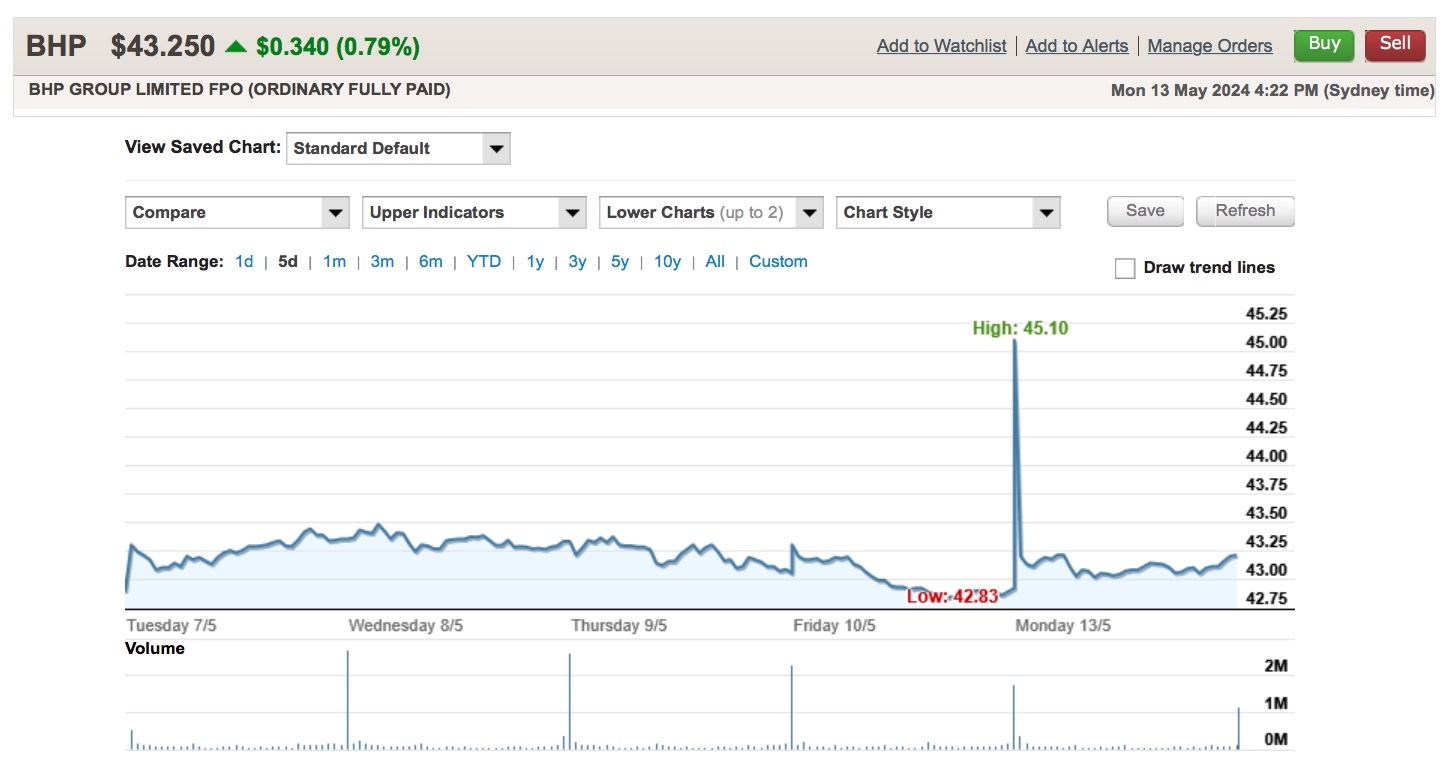
Task: Click the $43.250 current price
Action: pyautogui.click(x=163, y=46)
